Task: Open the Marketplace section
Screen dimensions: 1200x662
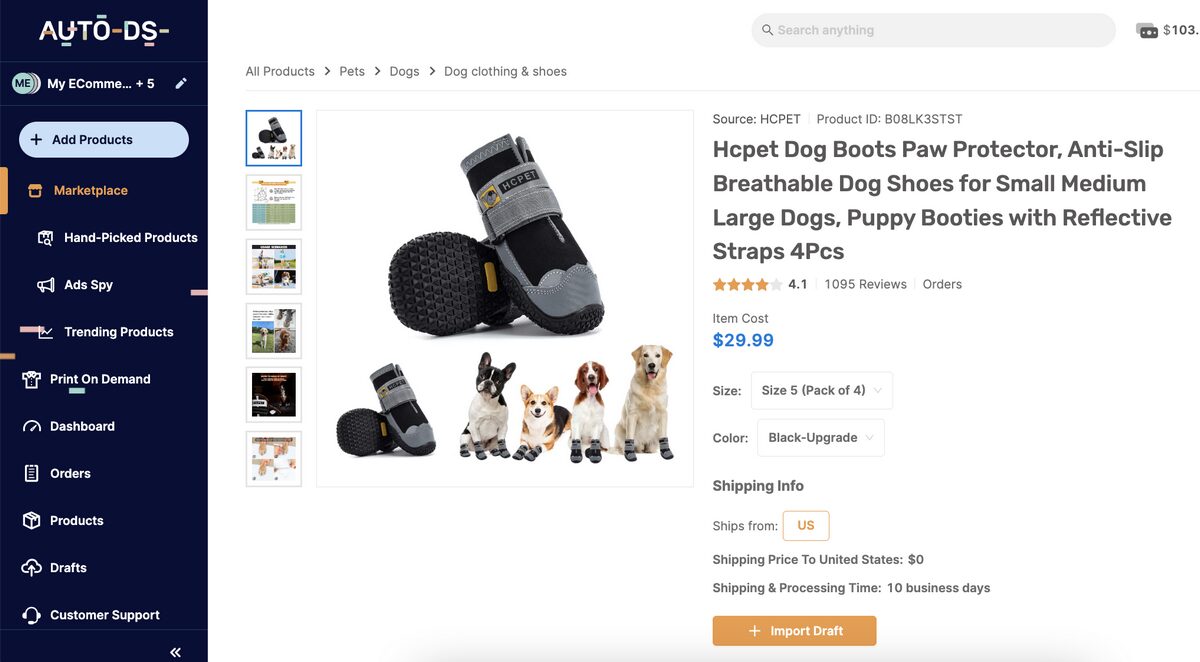Action: click(x=94, y=189)
